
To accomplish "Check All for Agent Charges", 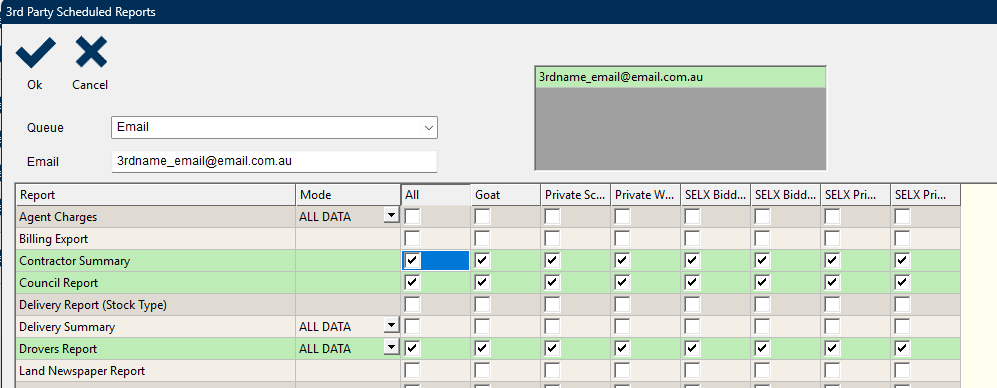I will [413, 217].
